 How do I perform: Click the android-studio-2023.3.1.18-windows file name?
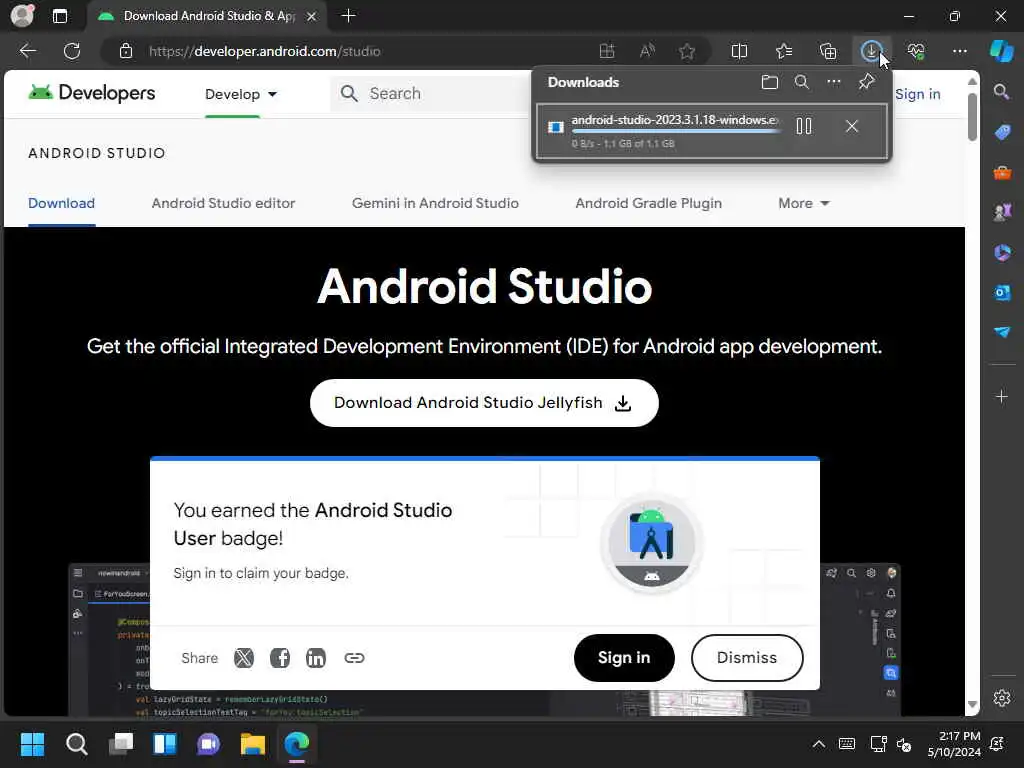675,120
